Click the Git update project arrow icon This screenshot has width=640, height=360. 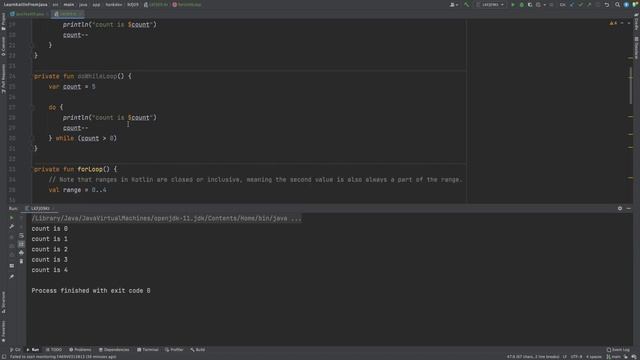(572, 5)
